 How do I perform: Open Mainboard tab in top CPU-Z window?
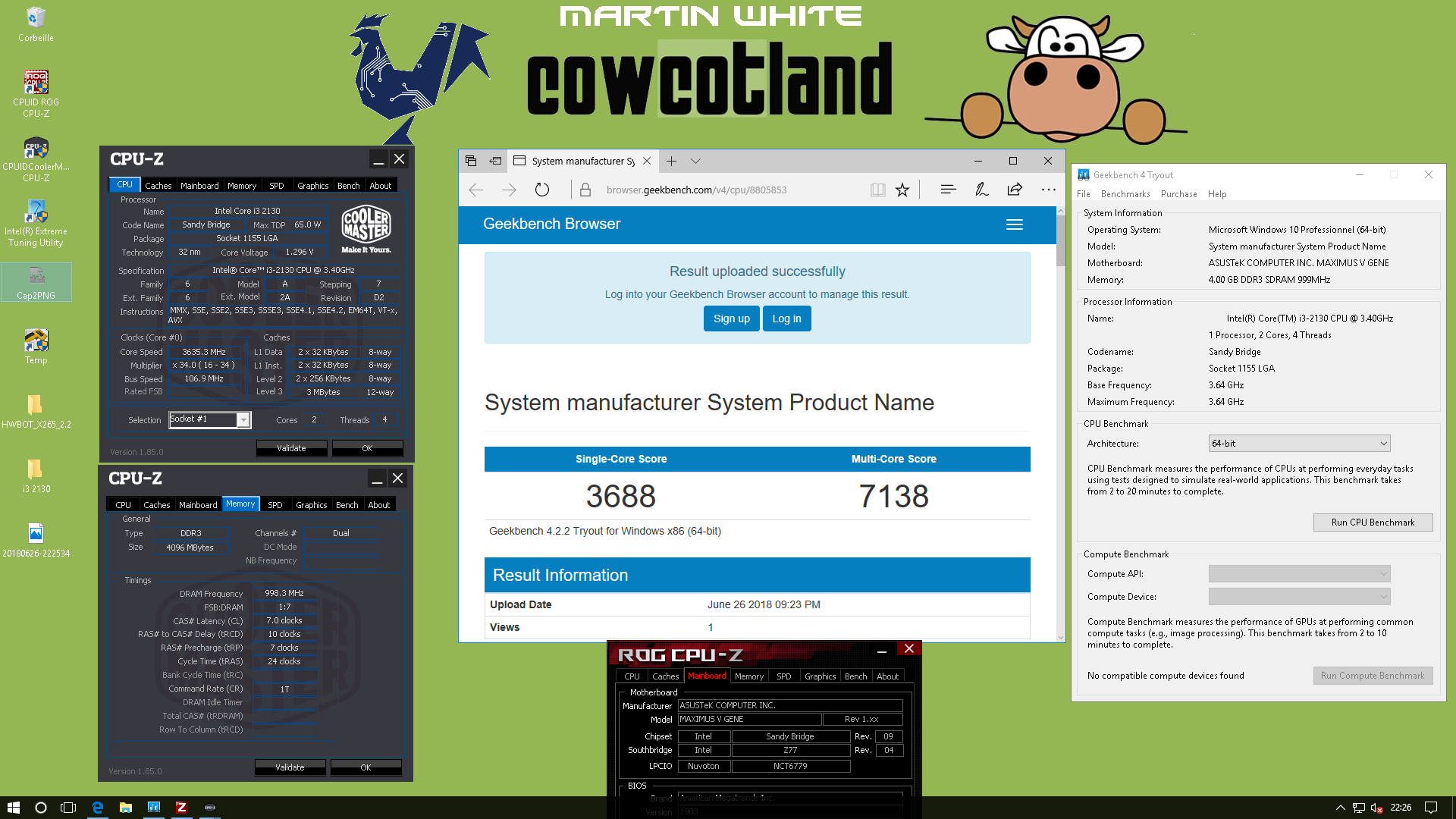[199, 186]
